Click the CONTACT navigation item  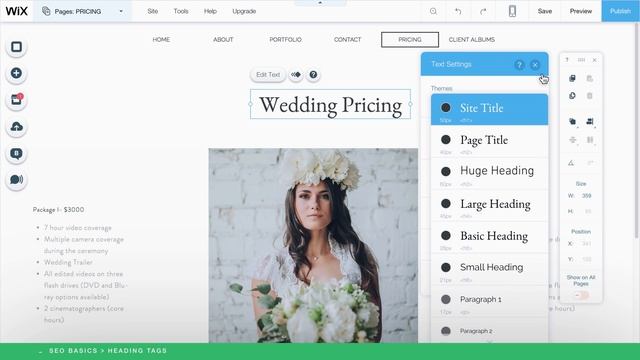[347, 40]
